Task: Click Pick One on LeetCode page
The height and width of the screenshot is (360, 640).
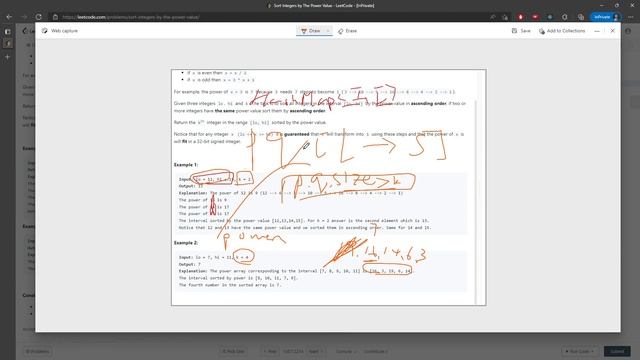Action: (233, 351)
